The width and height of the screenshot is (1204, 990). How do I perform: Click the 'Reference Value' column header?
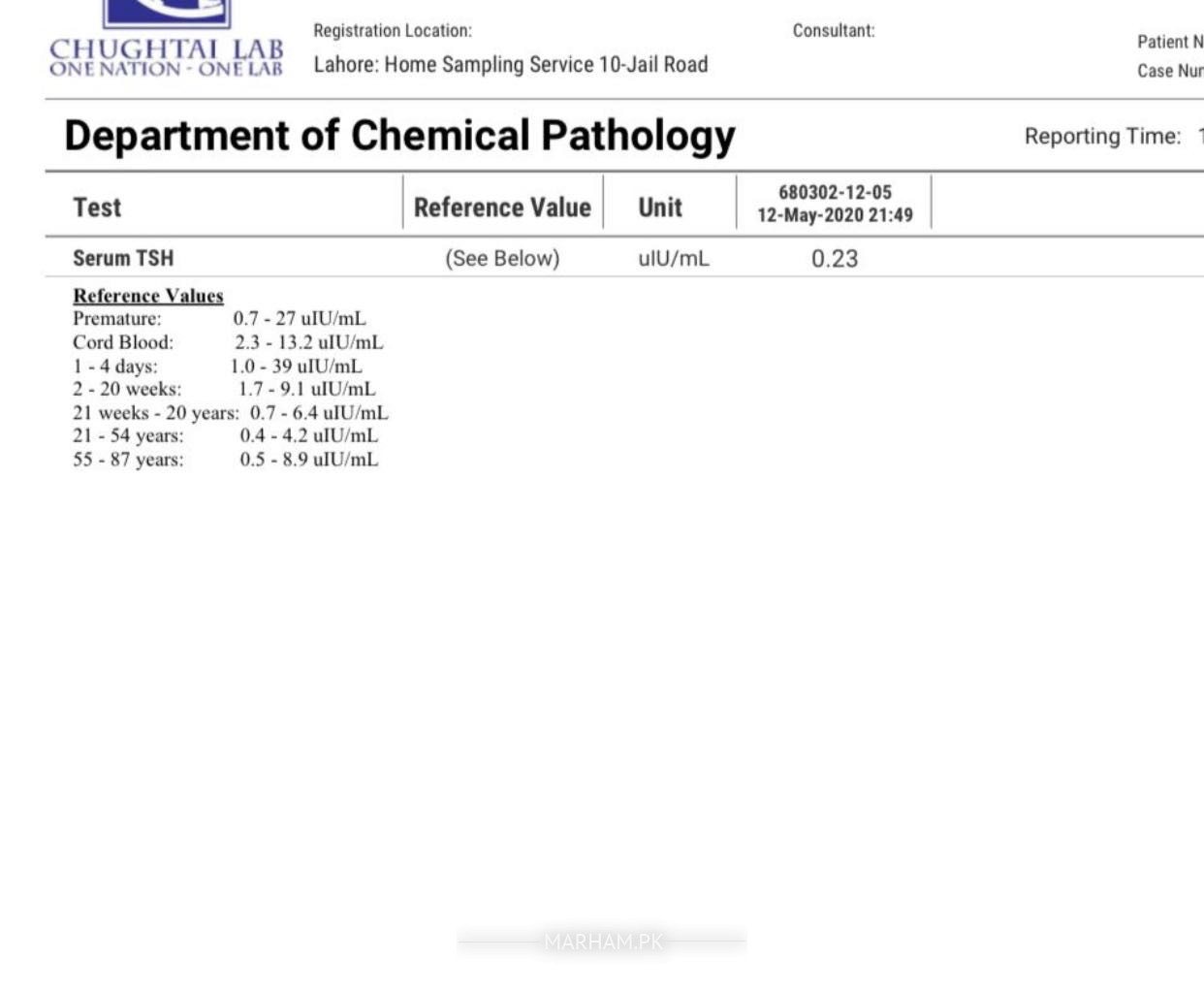point(502,208)
